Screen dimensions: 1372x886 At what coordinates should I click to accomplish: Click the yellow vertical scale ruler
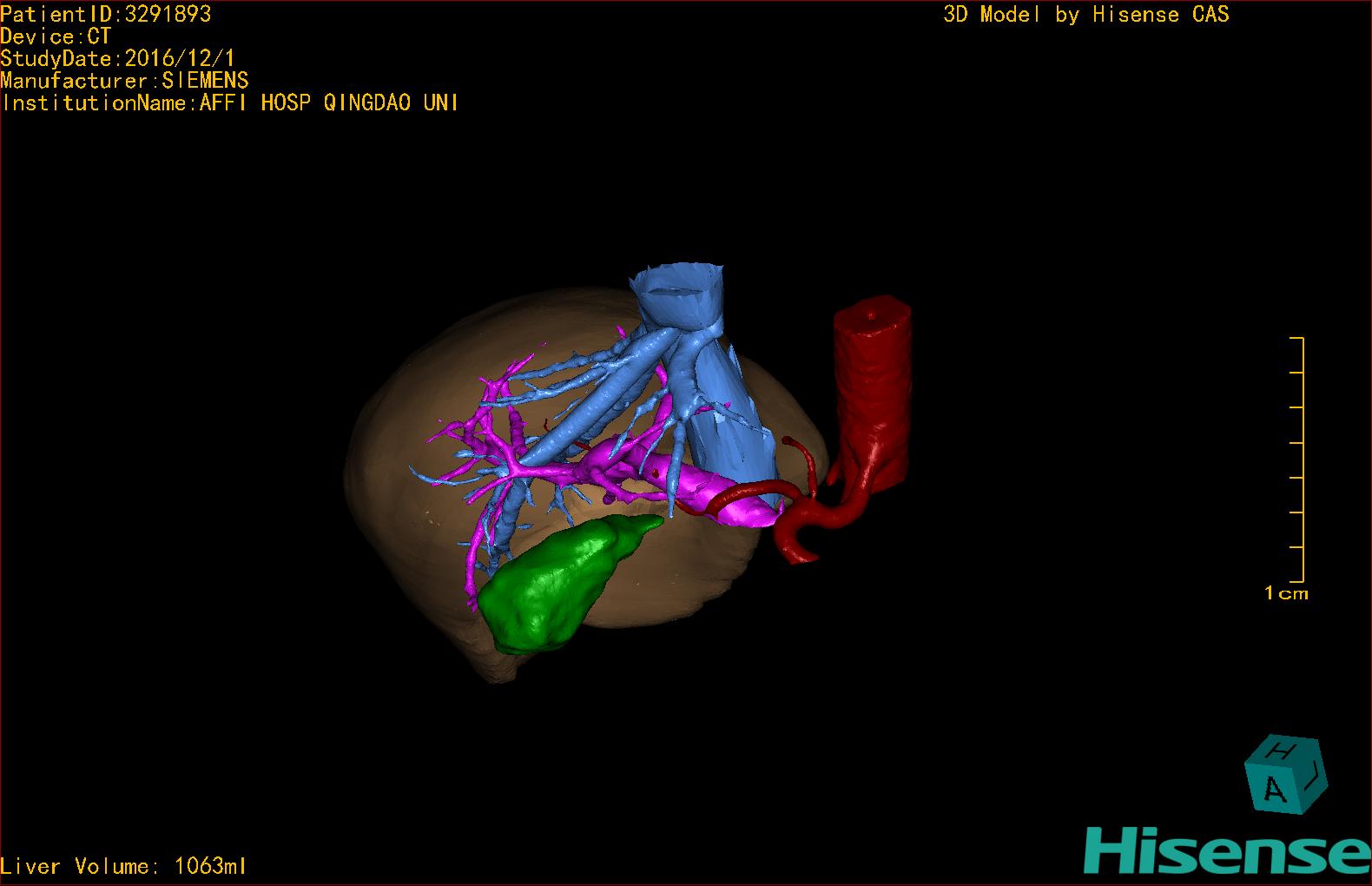pyautogui.click(x=1297, y=460)
